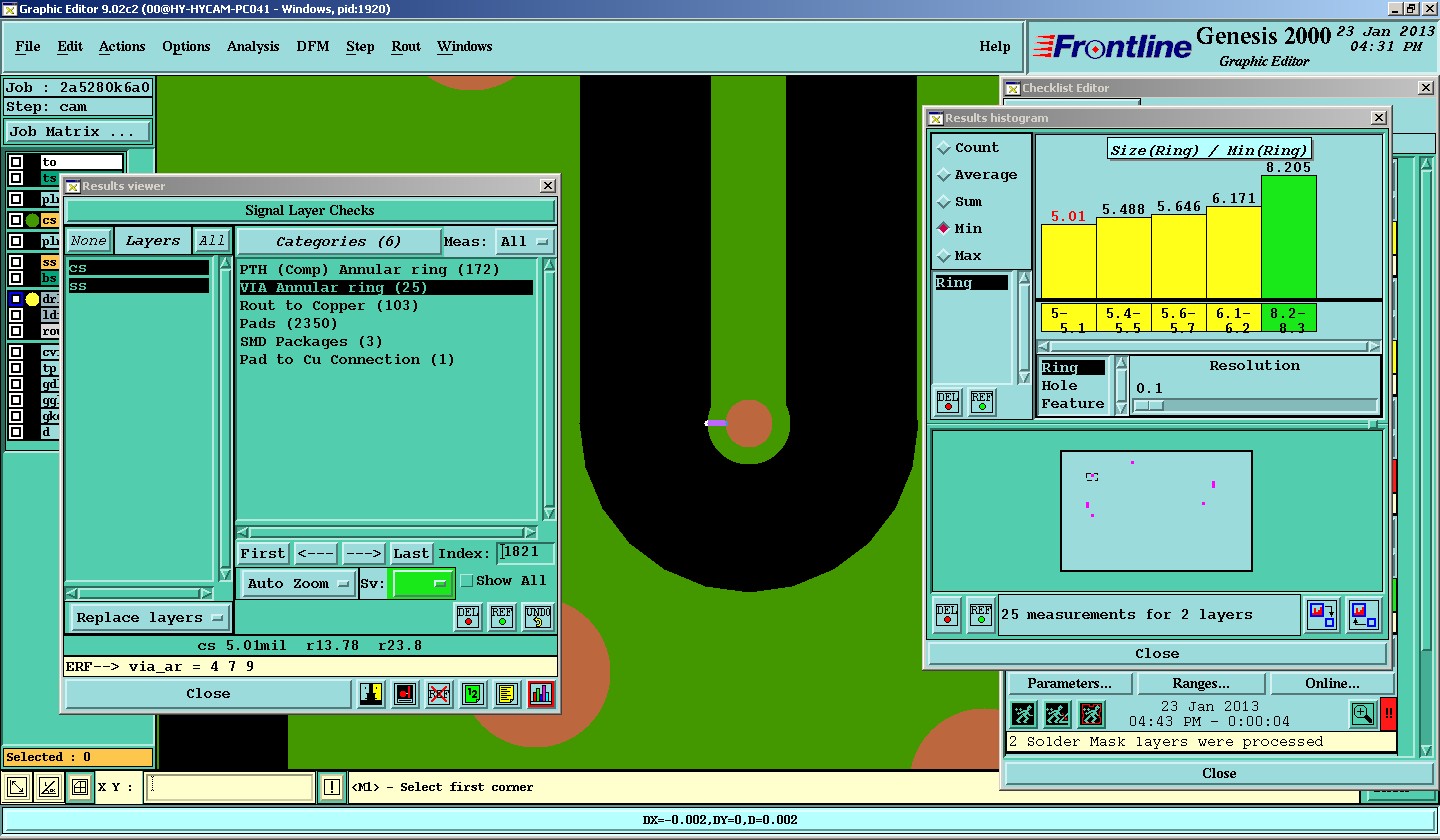The height and width of the screenshot is (840, 1440).
Task: Open the Analysis menu
Action: tap(253, 47)
